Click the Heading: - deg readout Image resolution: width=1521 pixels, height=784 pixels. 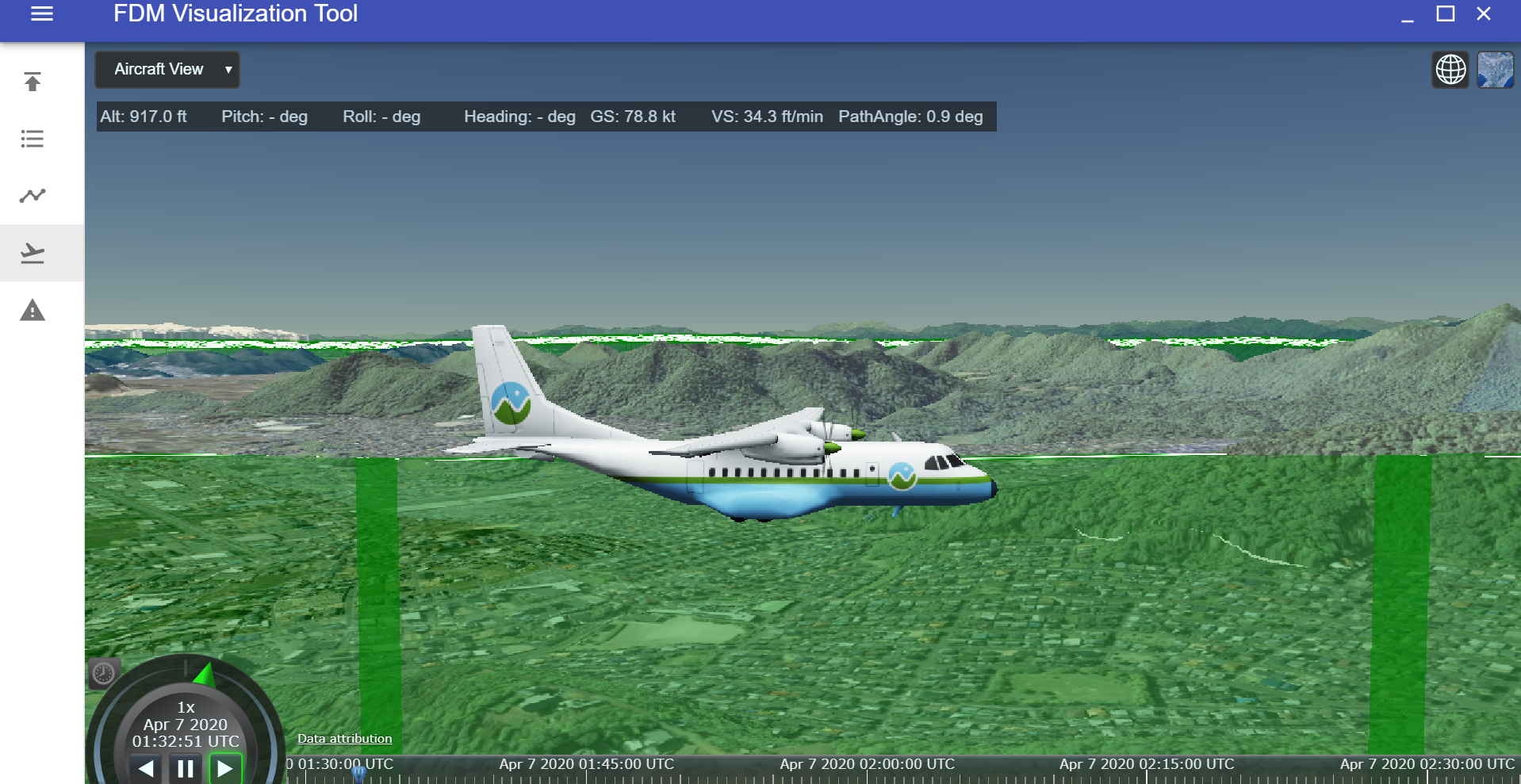[519, 117]
